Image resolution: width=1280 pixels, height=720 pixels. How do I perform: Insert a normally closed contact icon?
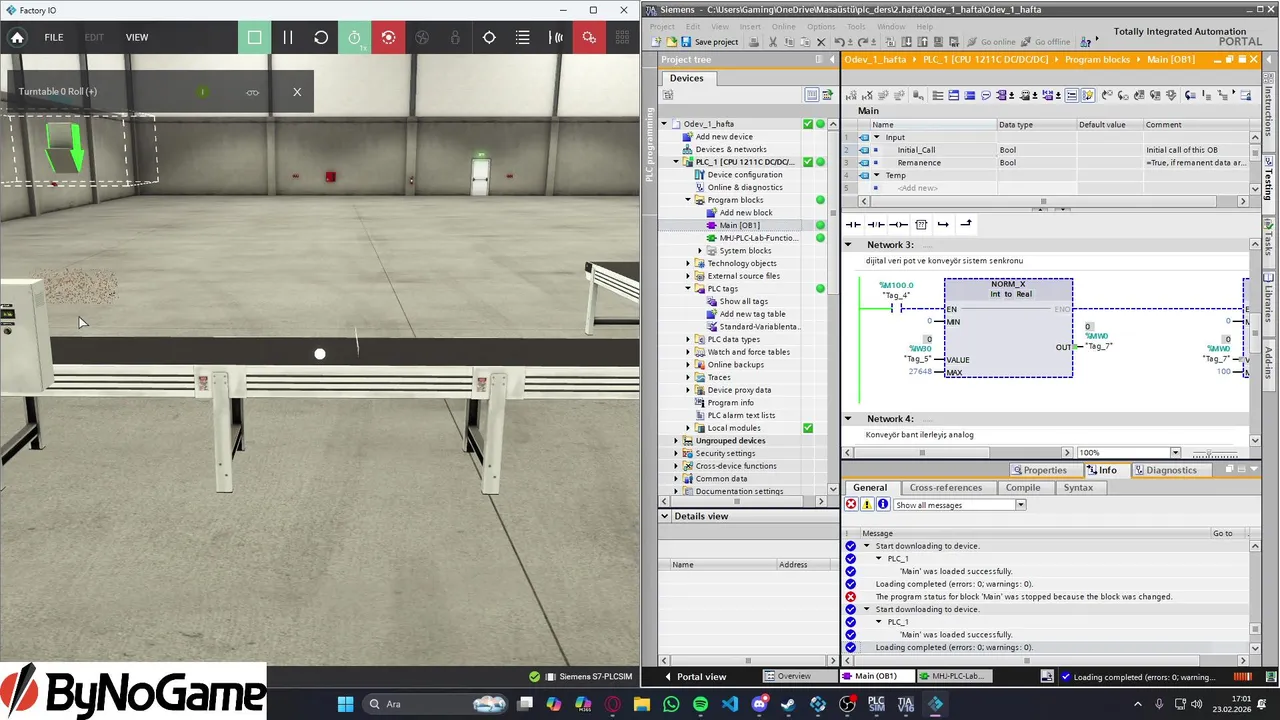tap(876, 224)
